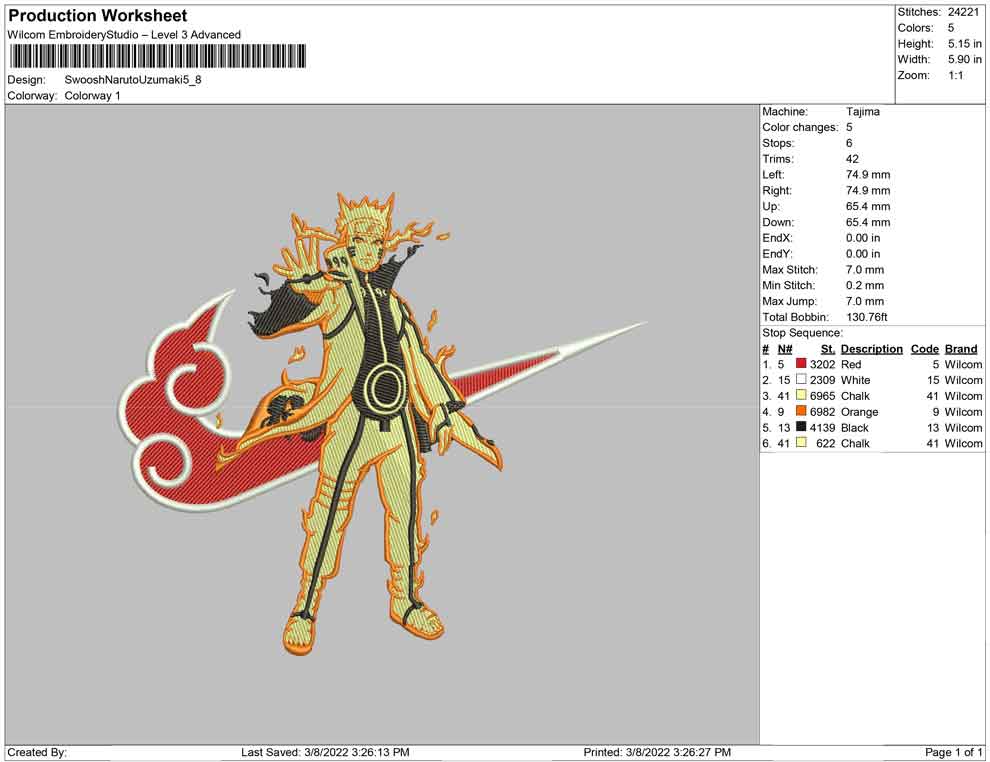Click the Machine value 'Tajima'
The height and width of the screenshot is (762, 990).
862,112
